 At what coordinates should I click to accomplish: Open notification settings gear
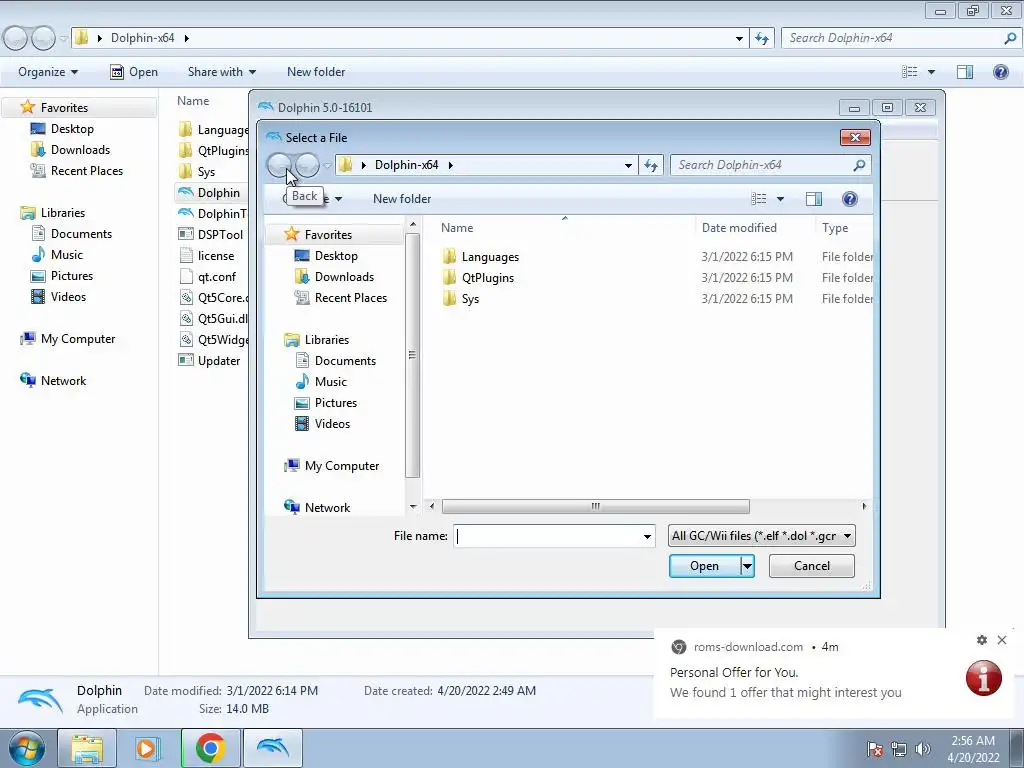(982, 640)
